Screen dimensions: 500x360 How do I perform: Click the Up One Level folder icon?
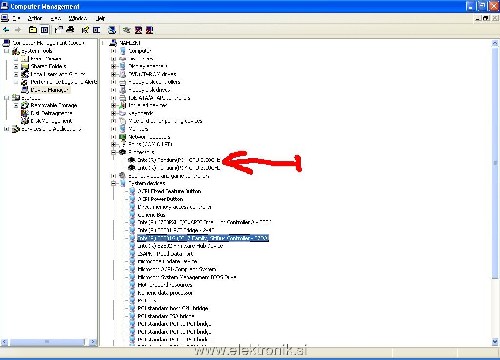(x=33, y=30)
